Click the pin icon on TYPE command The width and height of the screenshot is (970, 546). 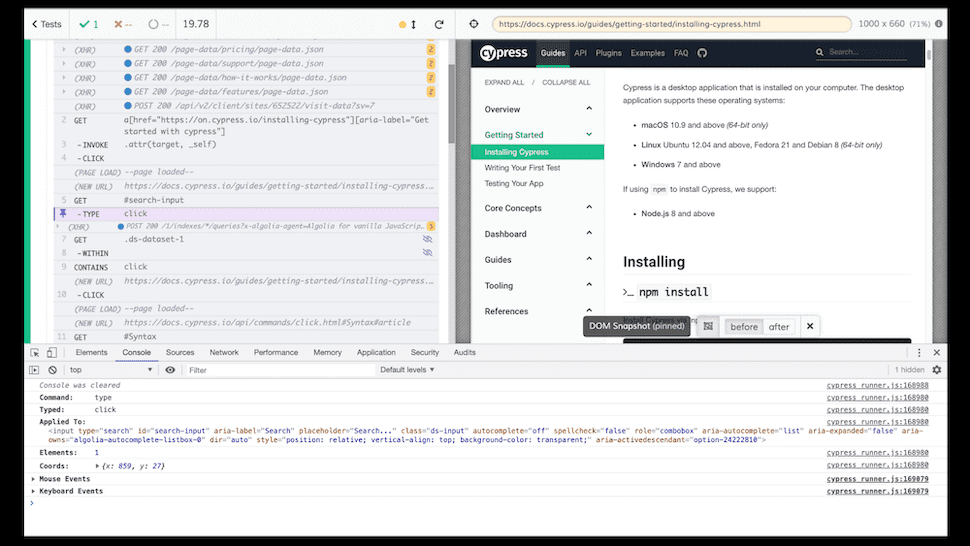(63, 213)
